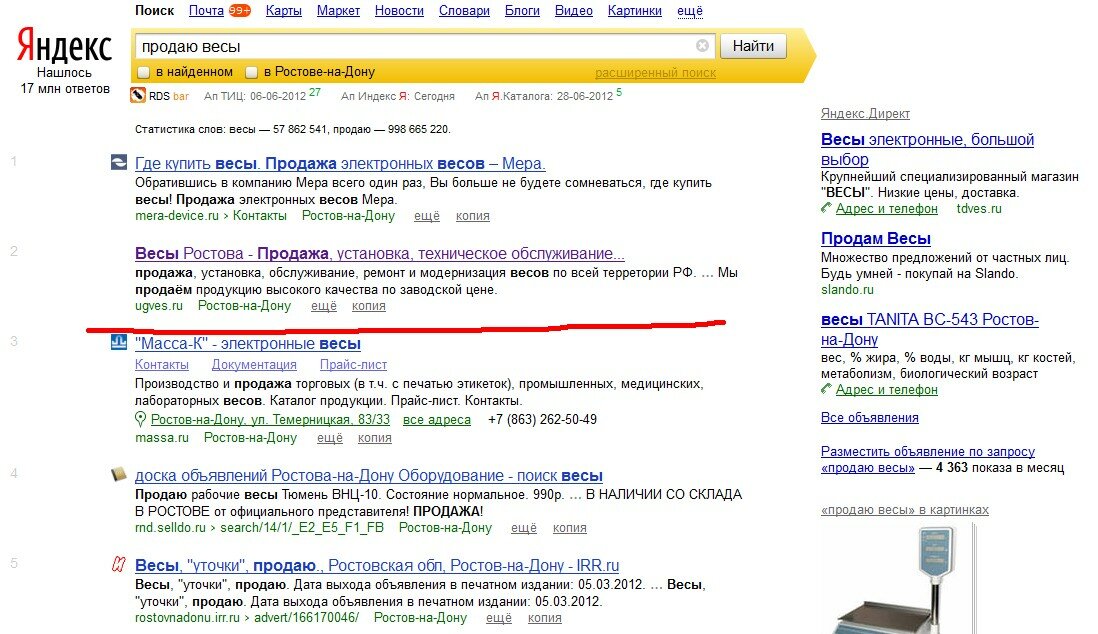Clear the search query with the X icon
The width and height of the screenshot is (1098, 634).
click(702, 46)
